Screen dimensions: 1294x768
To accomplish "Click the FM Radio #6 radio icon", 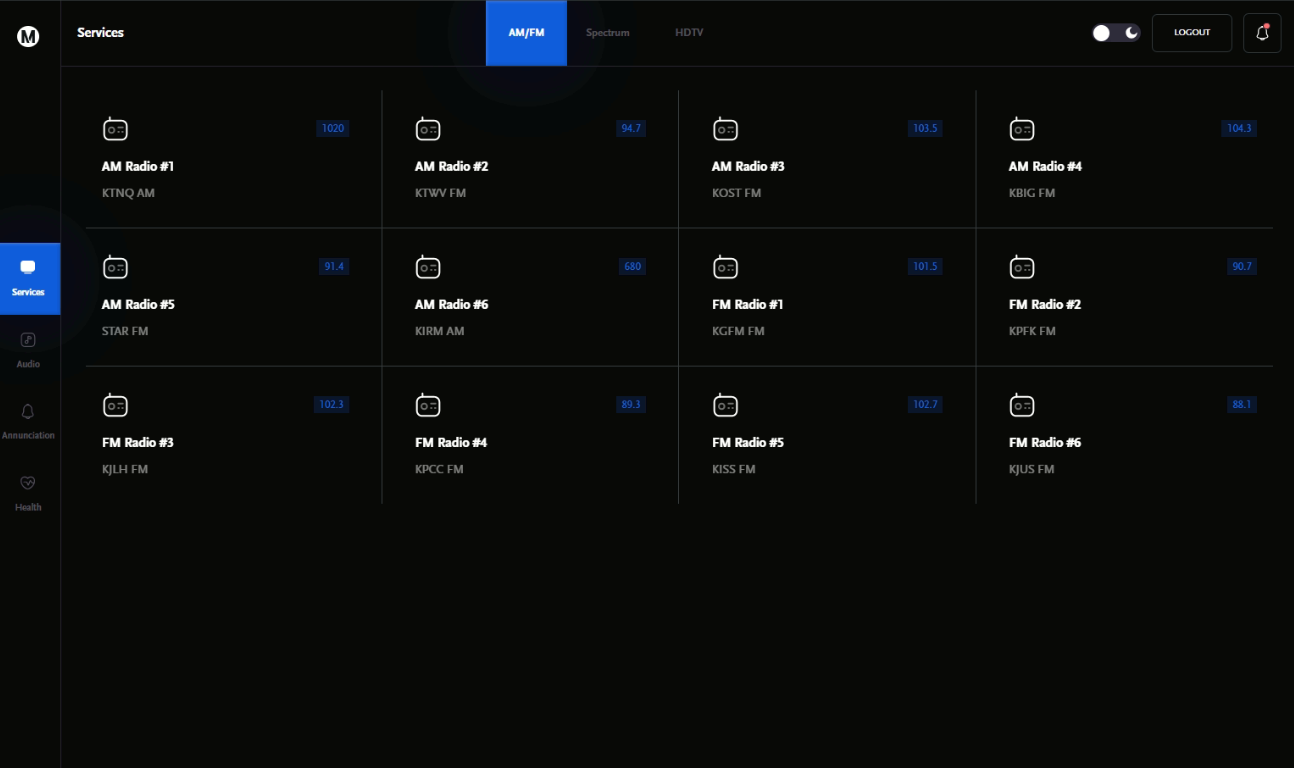I will (x=1022, y=405).
